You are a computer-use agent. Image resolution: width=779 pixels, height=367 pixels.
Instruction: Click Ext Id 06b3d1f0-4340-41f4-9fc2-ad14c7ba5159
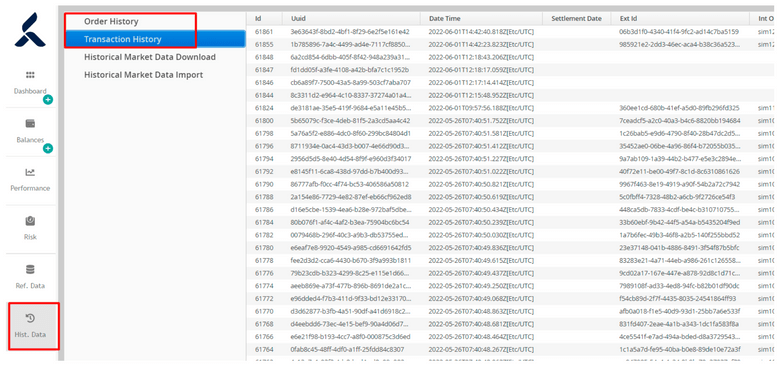click(679, 32)
